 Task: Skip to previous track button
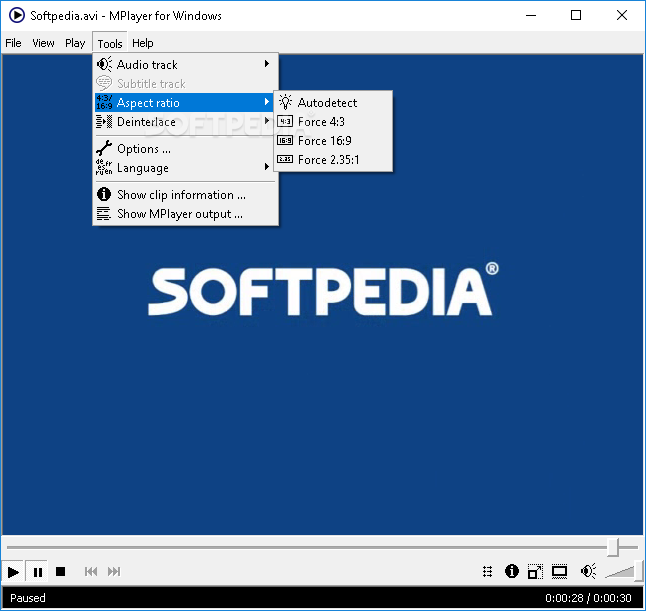(x=91, y=571)
